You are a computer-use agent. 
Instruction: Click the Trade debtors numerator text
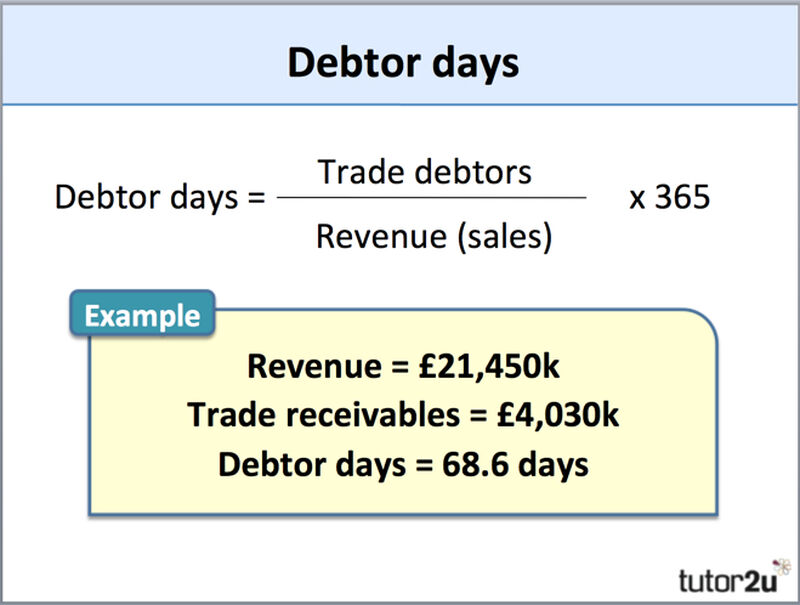(x=424, y=171)
